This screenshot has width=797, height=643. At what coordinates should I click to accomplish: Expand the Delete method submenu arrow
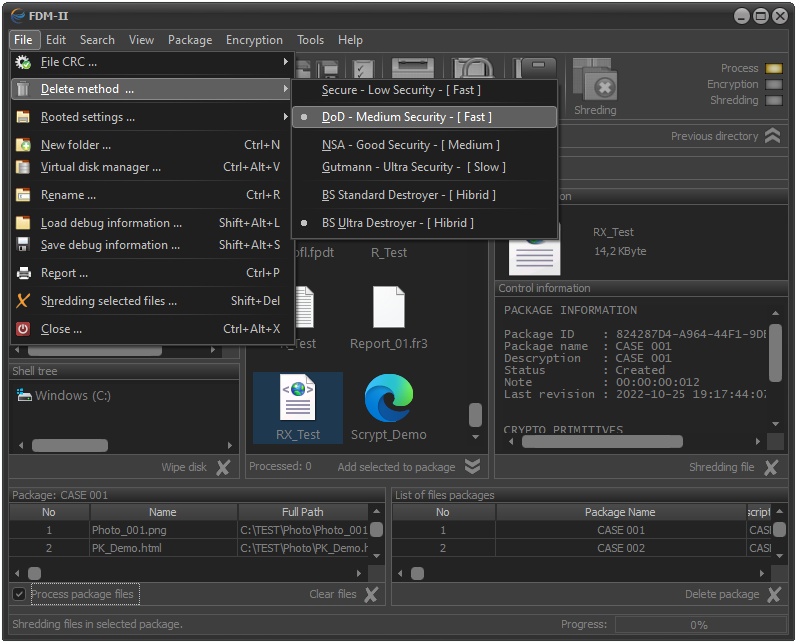pyautogui.click(x=286, y=89)
